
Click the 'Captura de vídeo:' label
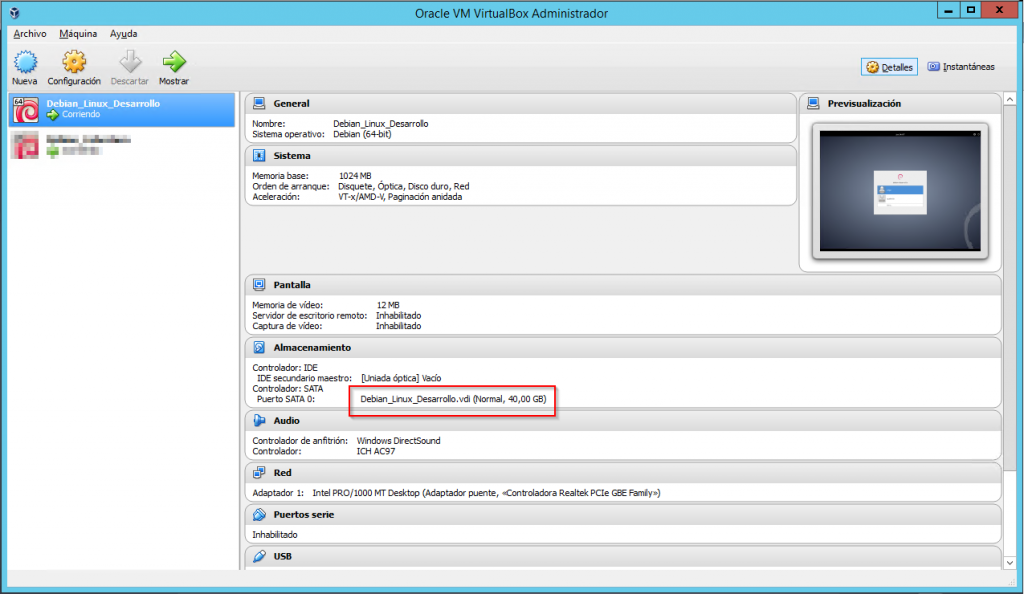click(287, 326)
